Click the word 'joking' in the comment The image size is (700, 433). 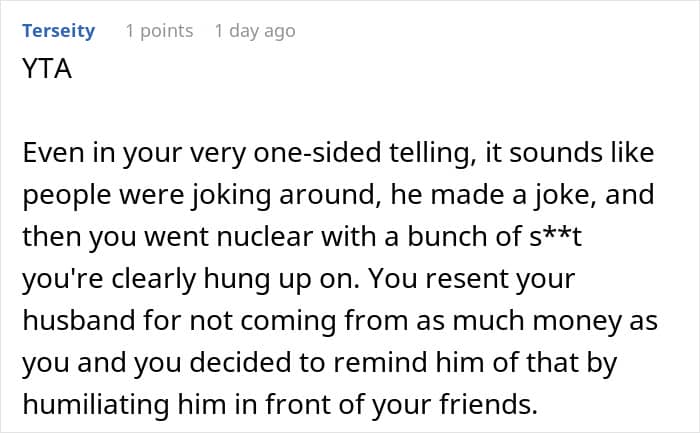click(231, 195)
